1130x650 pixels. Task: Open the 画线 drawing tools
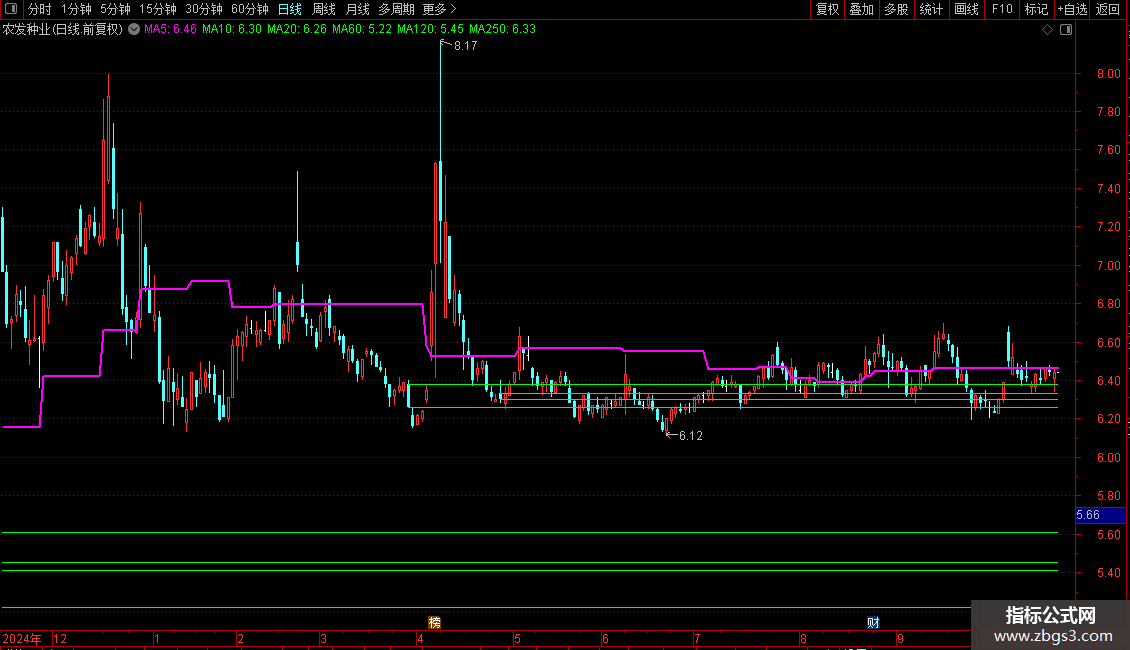click(x=966, y=9)
